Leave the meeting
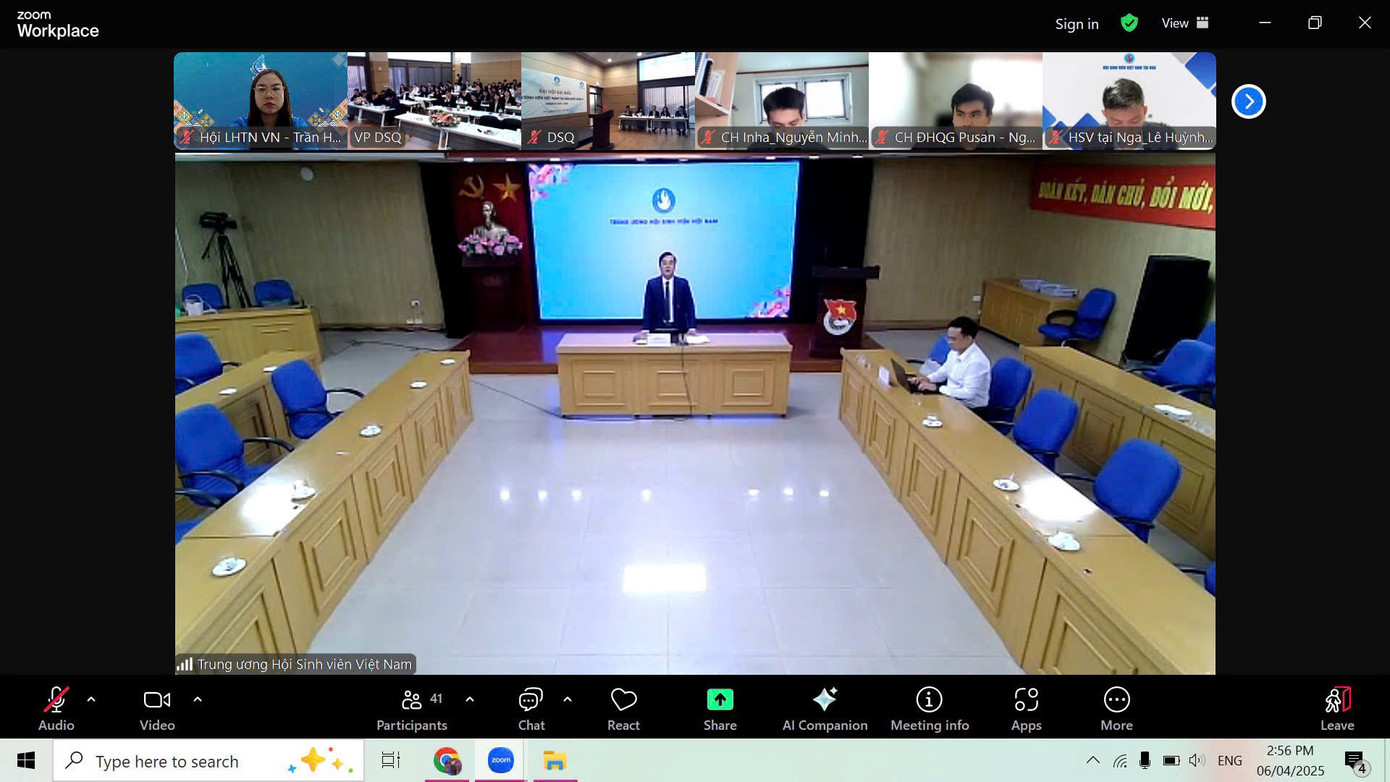 [x=1337, y=708]
